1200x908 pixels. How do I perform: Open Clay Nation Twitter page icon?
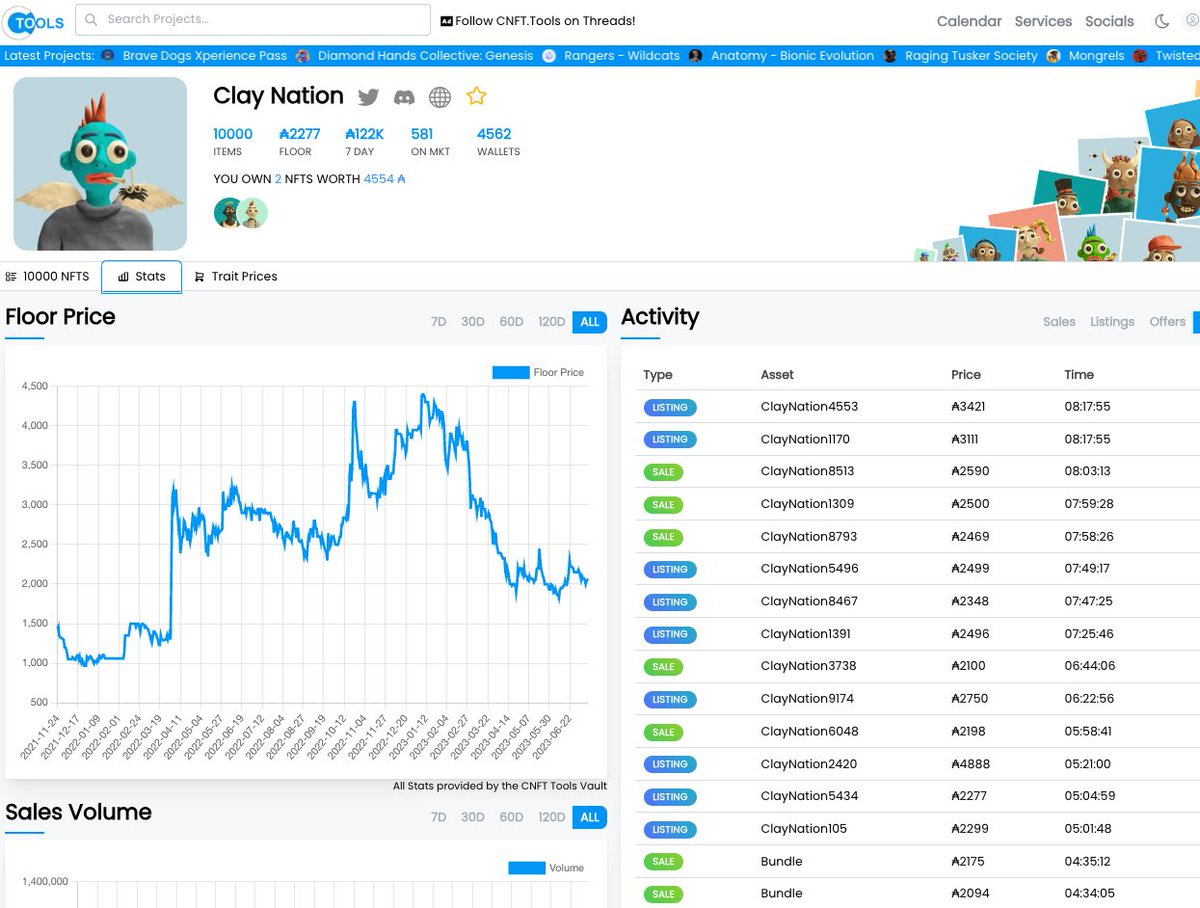click(369, 97)
